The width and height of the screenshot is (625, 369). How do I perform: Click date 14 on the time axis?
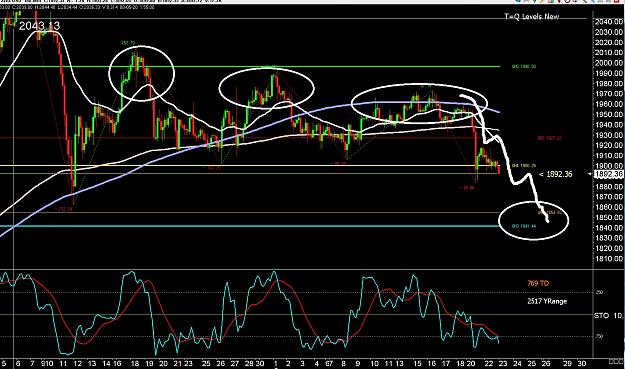coord(106,363)
